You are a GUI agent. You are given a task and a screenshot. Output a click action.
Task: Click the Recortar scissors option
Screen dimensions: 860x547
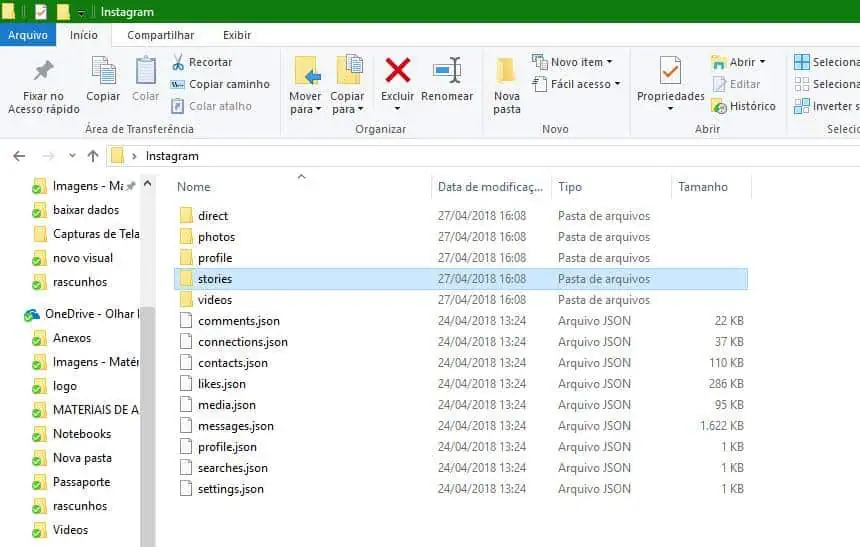[201, 62]
